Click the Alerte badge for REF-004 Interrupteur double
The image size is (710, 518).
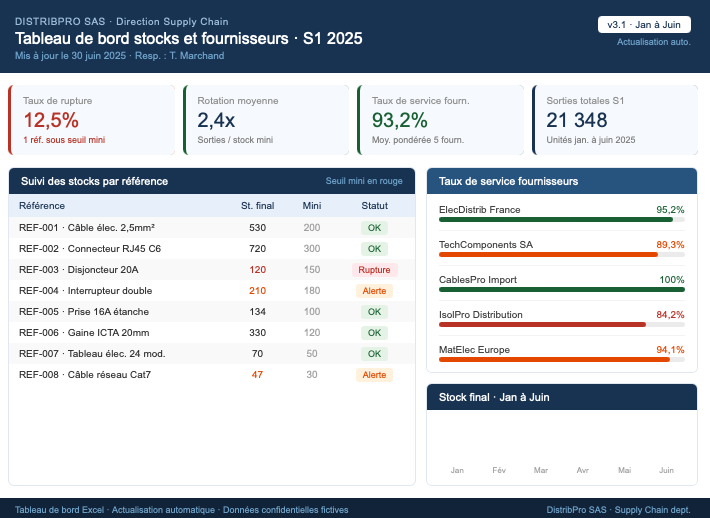tap(374, 291)
